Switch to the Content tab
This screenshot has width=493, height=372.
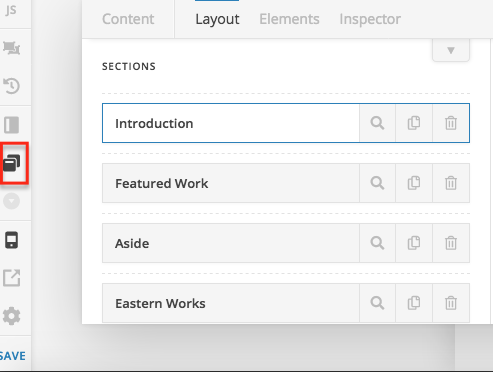coord(128,19)
